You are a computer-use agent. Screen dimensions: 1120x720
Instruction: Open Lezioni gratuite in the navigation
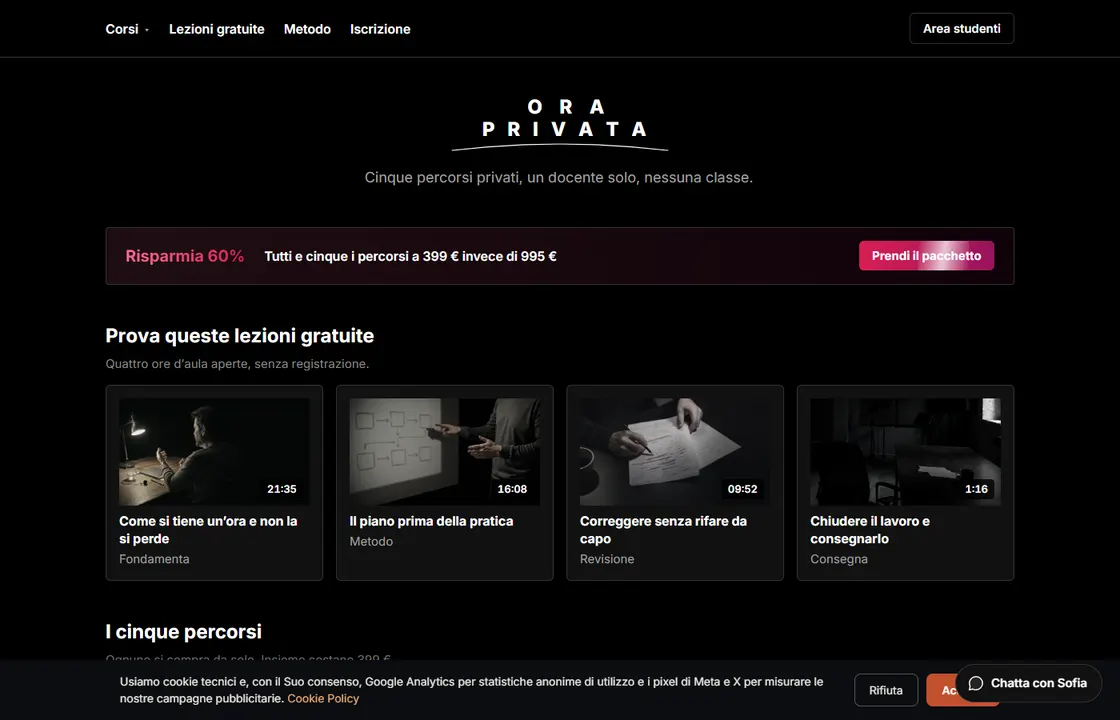tap(216, 29)
